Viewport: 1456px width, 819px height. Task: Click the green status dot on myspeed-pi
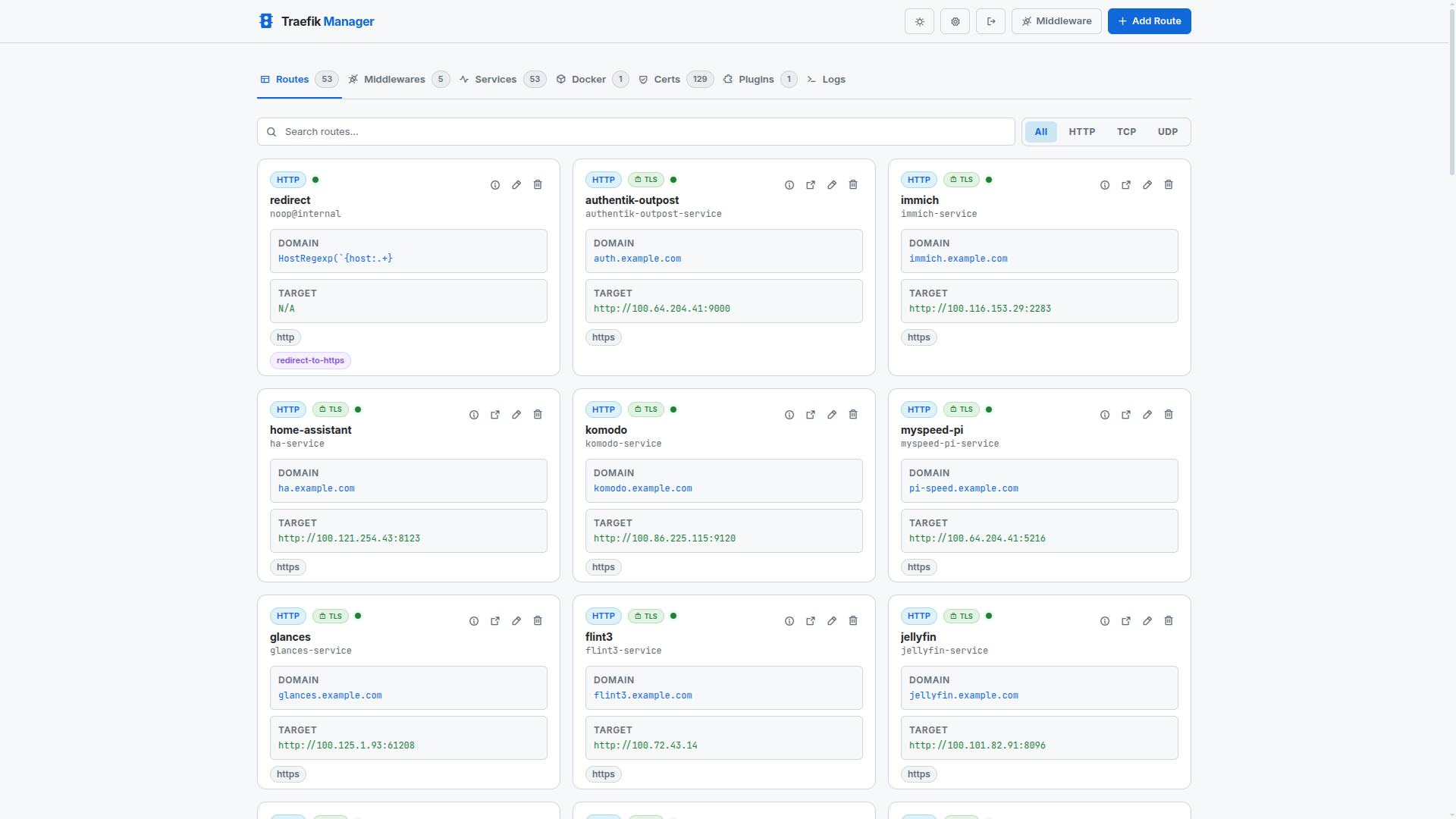[990, 409]
